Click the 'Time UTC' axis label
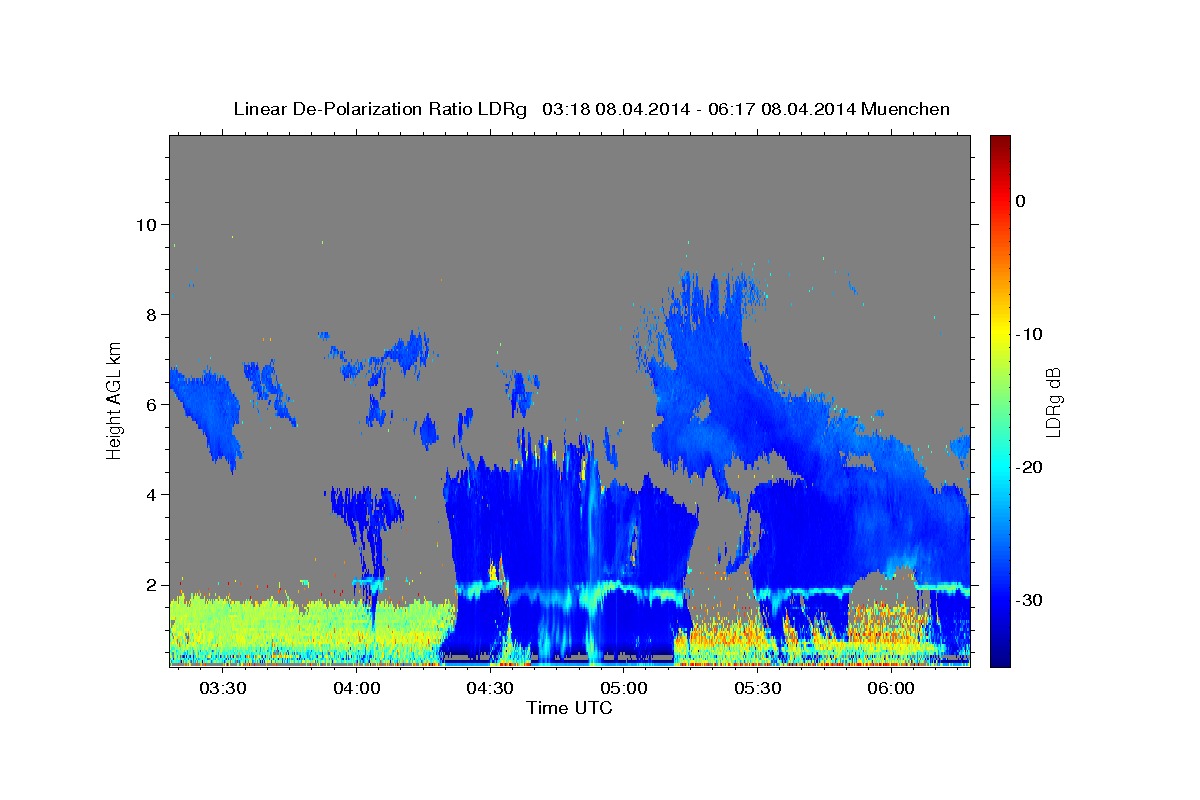This screenshot has width=1200, height=800. (x=569, y=708)
